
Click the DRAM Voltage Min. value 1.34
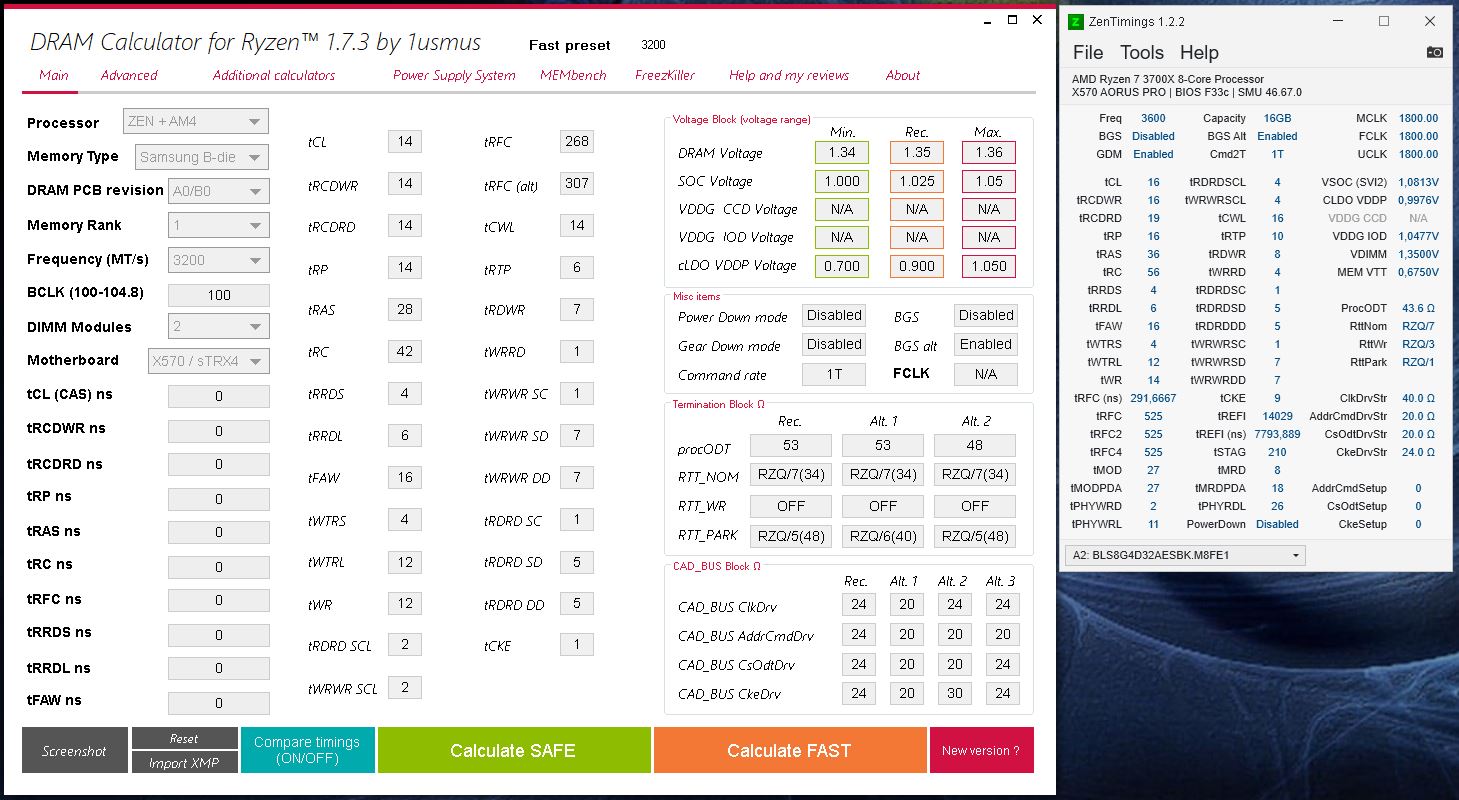842,152
